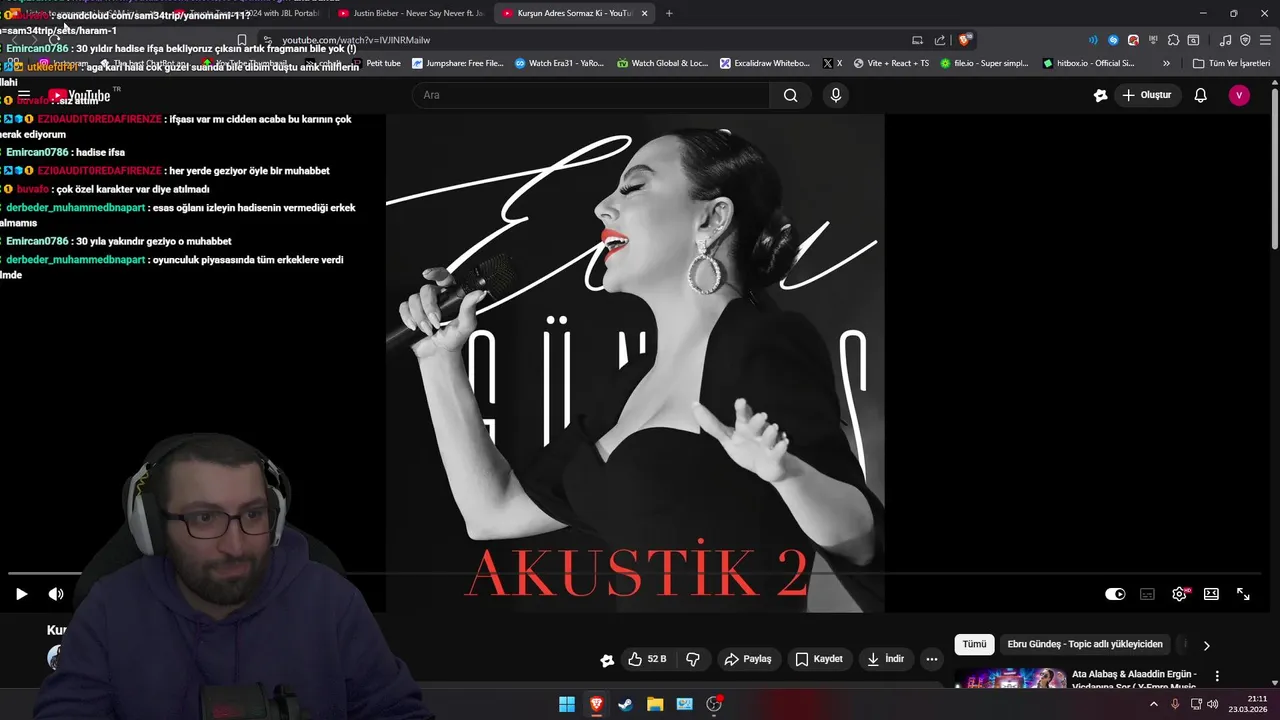
Task: Expand hidden bookmarks chevron
Action: click(x=1166, y=63)
